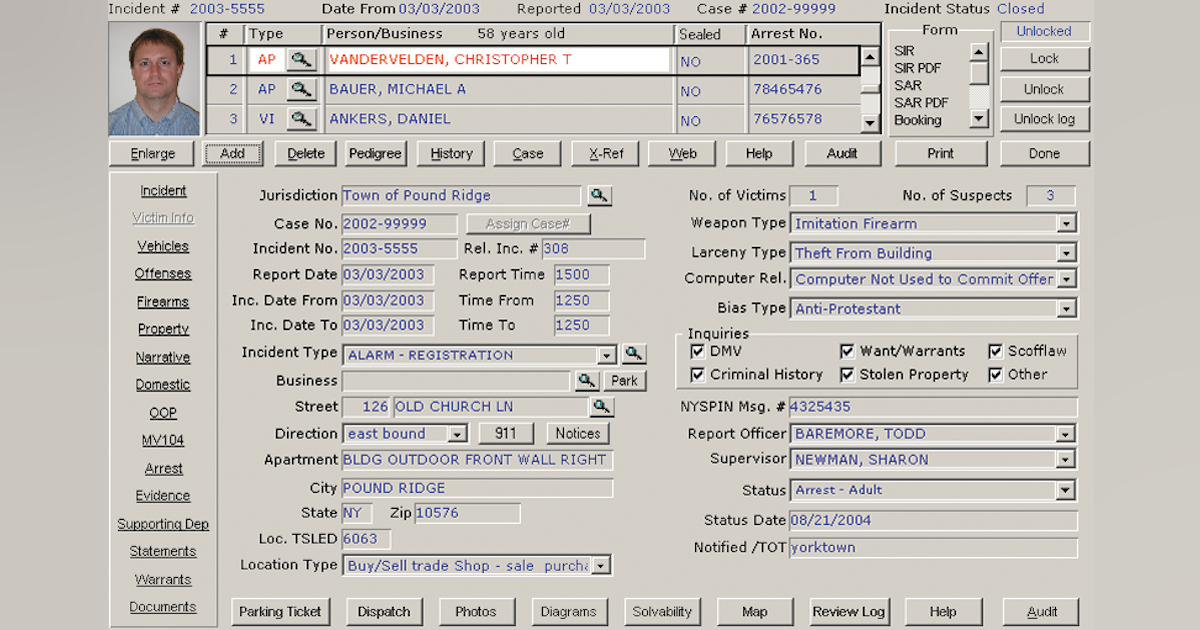The width and height of the screenshot is (1200, 630).
Task: Select Booking in the Form list
Action: pyautogui.click(x=916, y=119)
